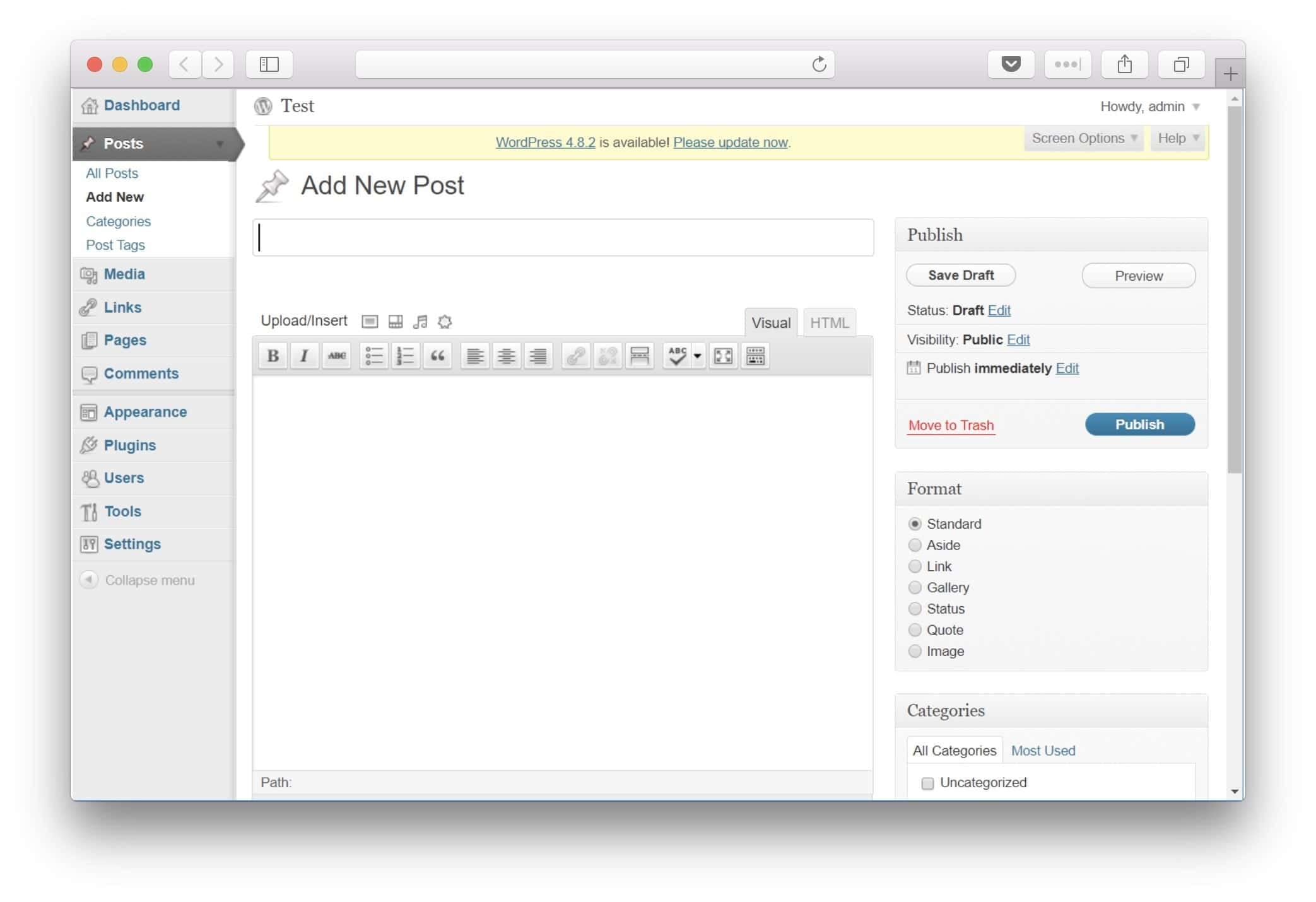Click the add audio upload icon
1316x902 pixels.
[x=420, y=322]
